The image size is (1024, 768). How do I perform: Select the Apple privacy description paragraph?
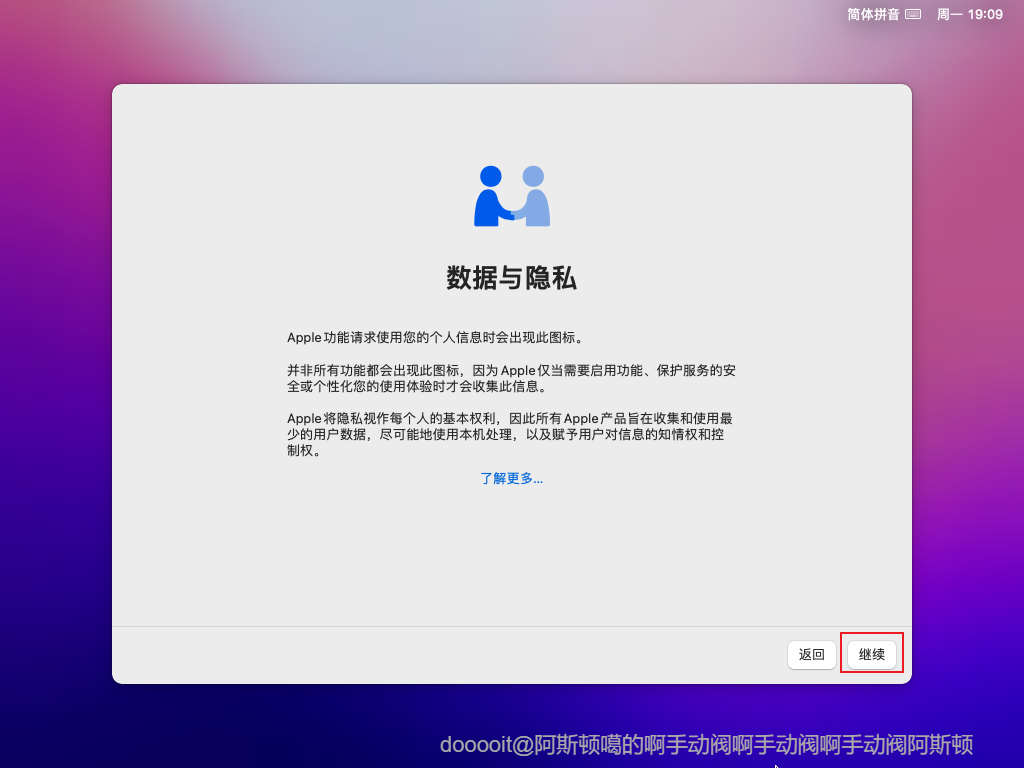point(511,433)
